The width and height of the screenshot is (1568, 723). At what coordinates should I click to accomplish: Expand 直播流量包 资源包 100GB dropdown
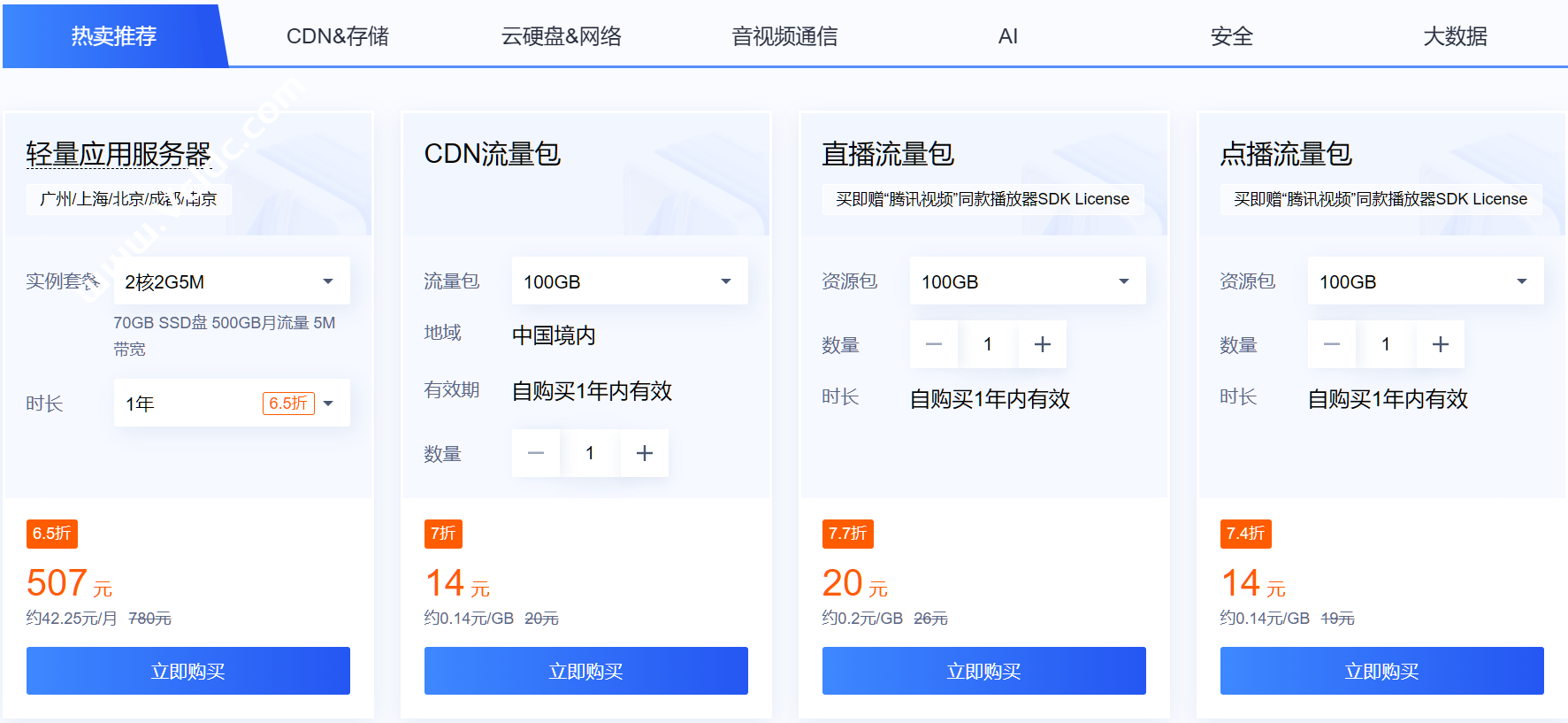tap(1028, 281)
